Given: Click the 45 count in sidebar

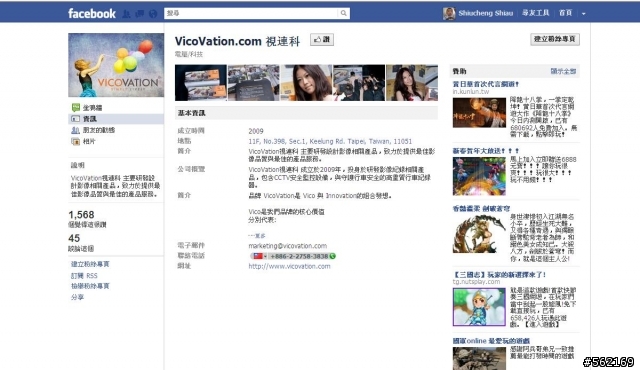Looking at the screenshot, I should tap(74, 238).
